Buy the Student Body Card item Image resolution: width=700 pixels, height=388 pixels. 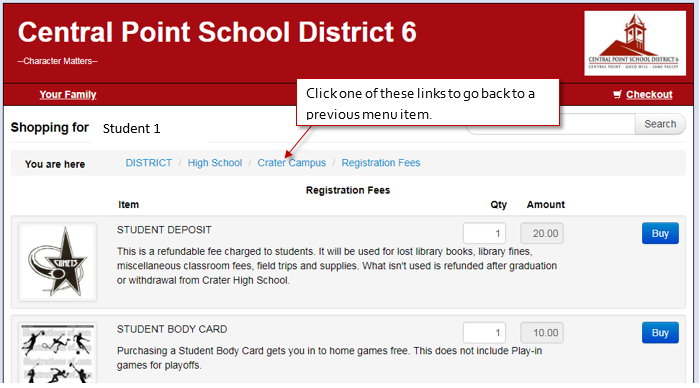click(660, 333)
